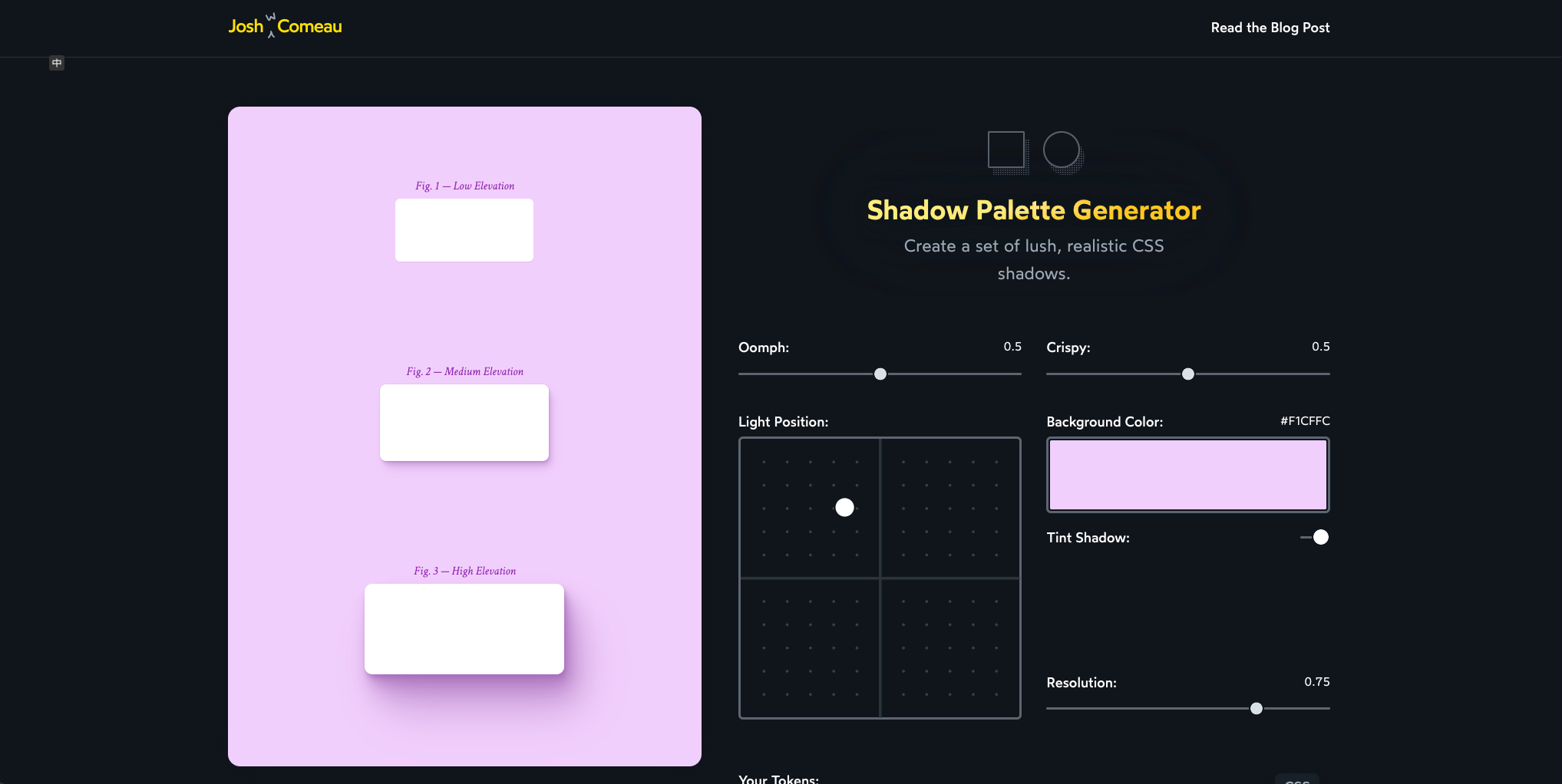
Task: Click the Shadow Palette Generator heading
Action: pyautogui.click(x=1033, y=210)
